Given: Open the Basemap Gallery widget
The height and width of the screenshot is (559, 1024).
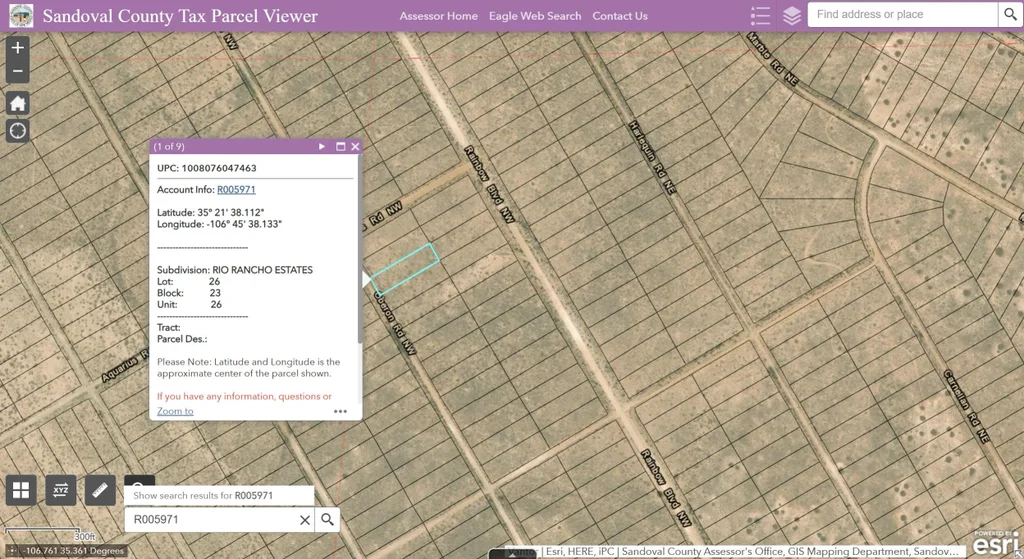Looking at the screenshot, I should pos(21,490).
